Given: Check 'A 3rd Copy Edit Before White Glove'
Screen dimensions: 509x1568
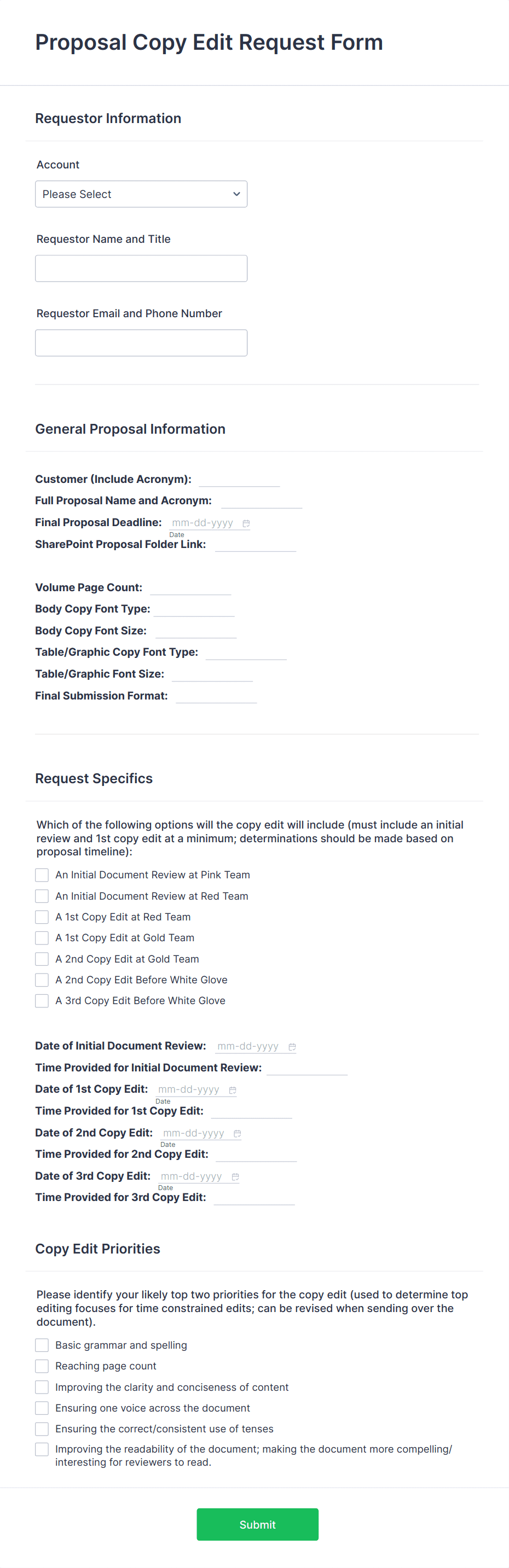Looking at the screenshot, I should tap(42, 1001).
